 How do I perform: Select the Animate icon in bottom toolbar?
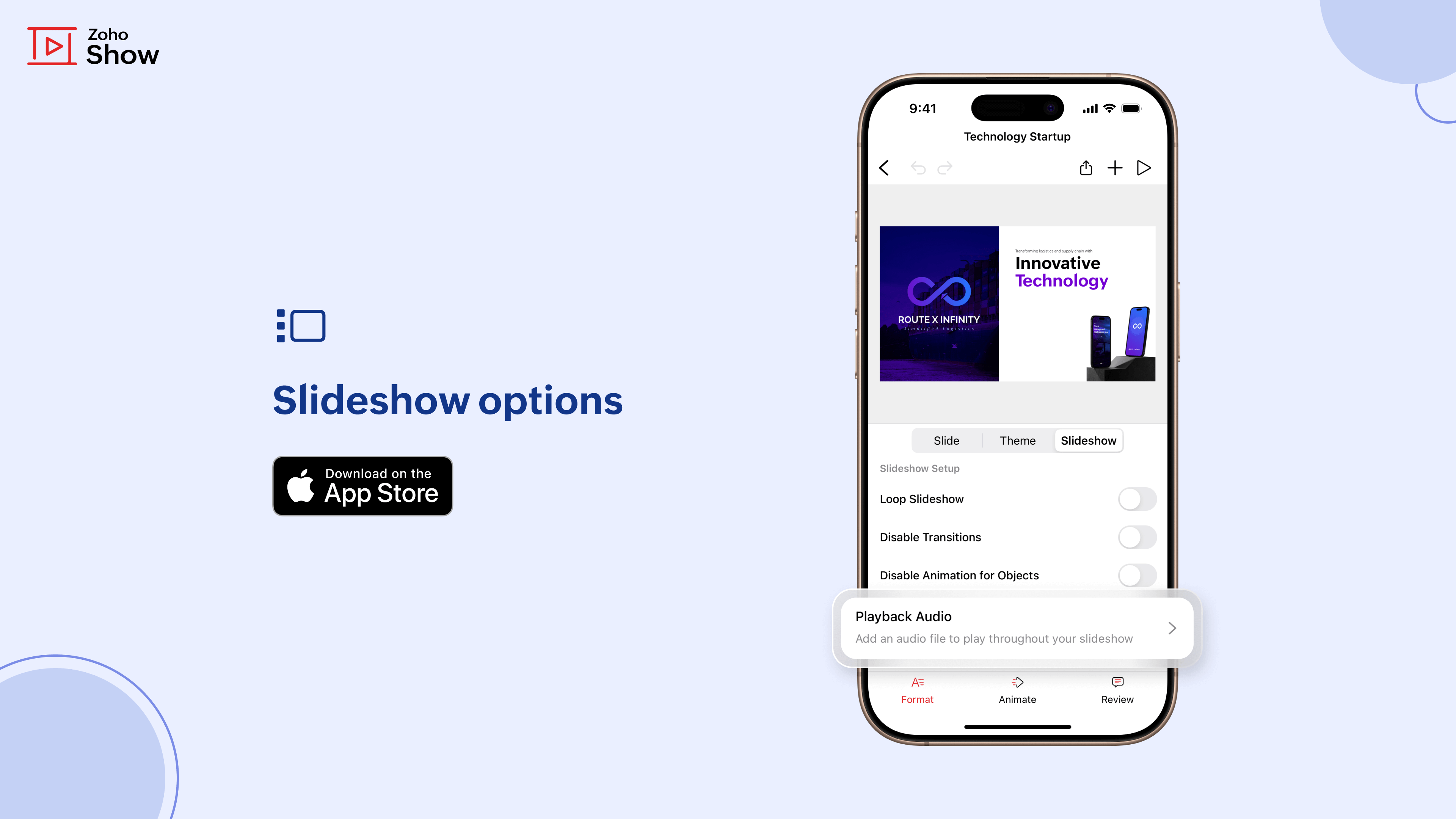1016,682
